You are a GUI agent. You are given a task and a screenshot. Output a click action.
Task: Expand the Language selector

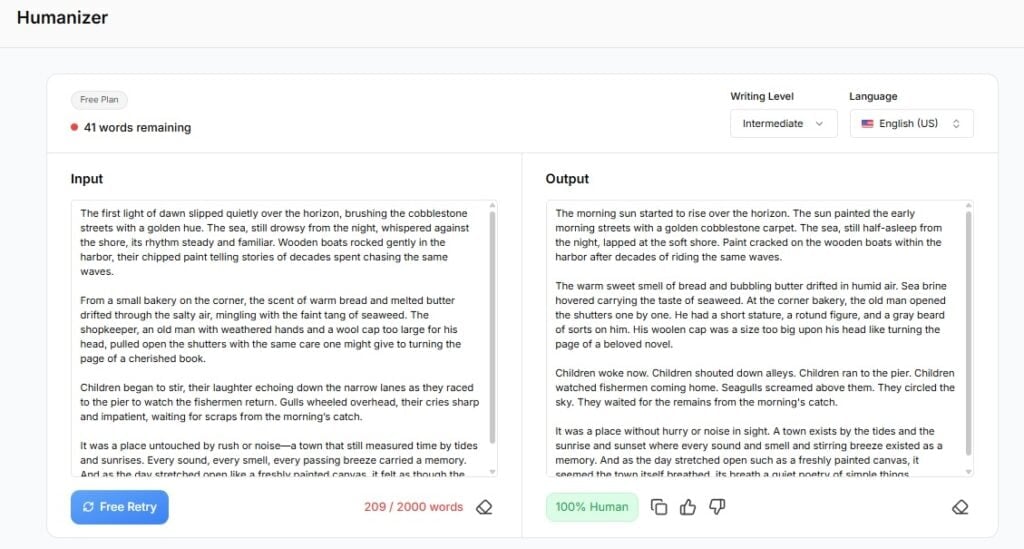click(x=911, y=124)
